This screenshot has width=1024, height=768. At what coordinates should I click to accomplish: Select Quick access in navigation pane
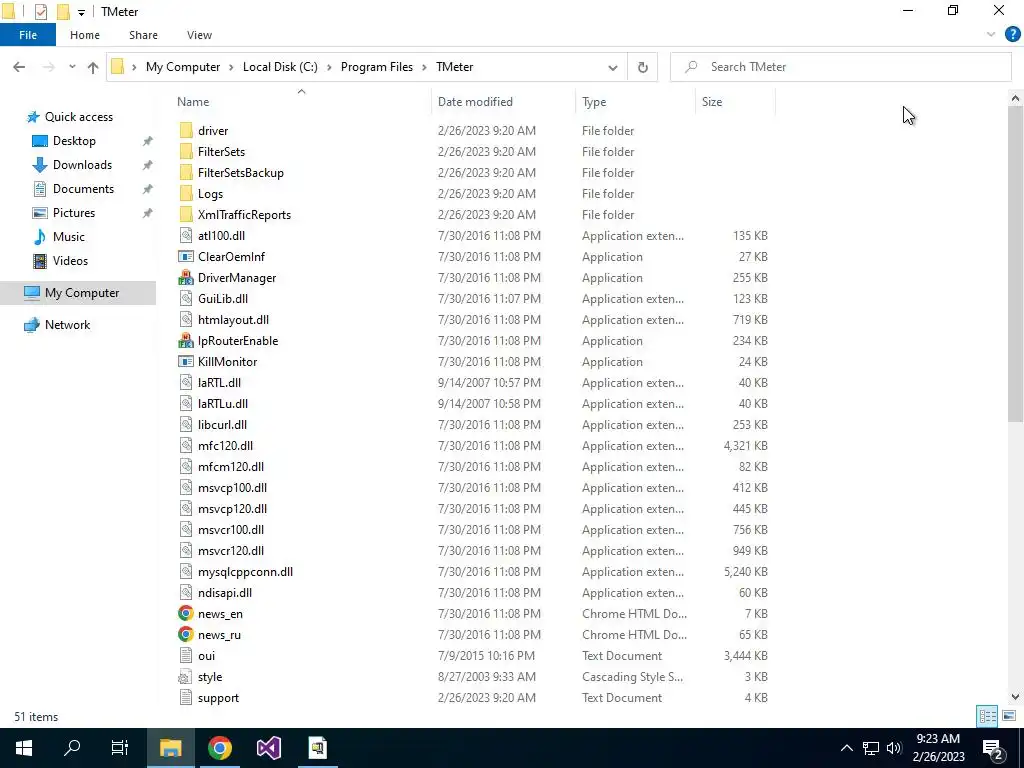pos(78,117)
